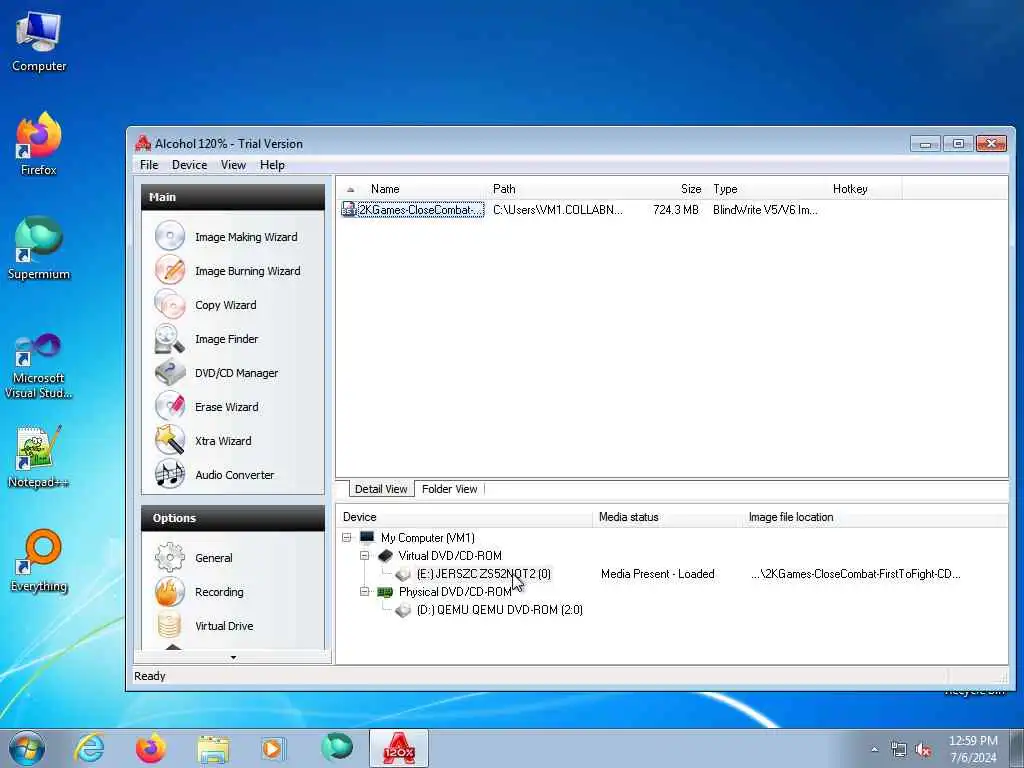Select the E: virtual drive disc icon
The image size is (1024, 768).
(x=403, y=574)
